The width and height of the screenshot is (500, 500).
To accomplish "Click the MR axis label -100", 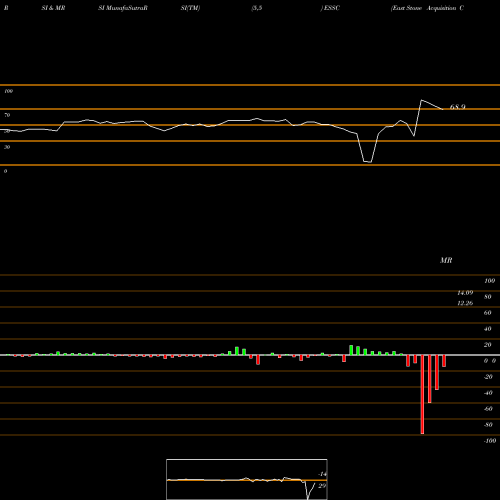I will pos(490,441).
